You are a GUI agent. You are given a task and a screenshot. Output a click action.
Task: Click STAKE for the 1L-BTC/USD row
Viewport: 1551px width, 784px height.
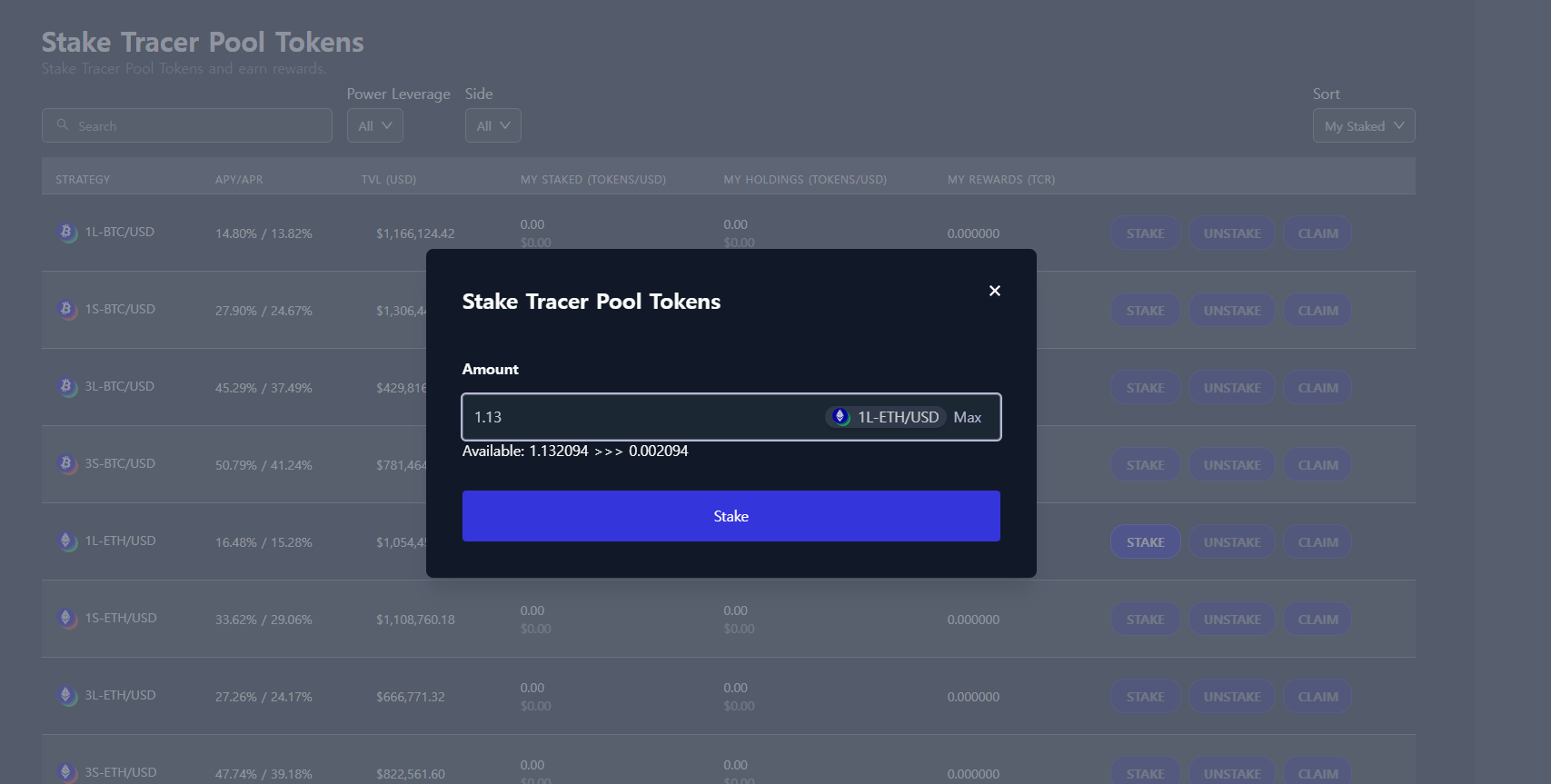click(x=1146, y=233)
